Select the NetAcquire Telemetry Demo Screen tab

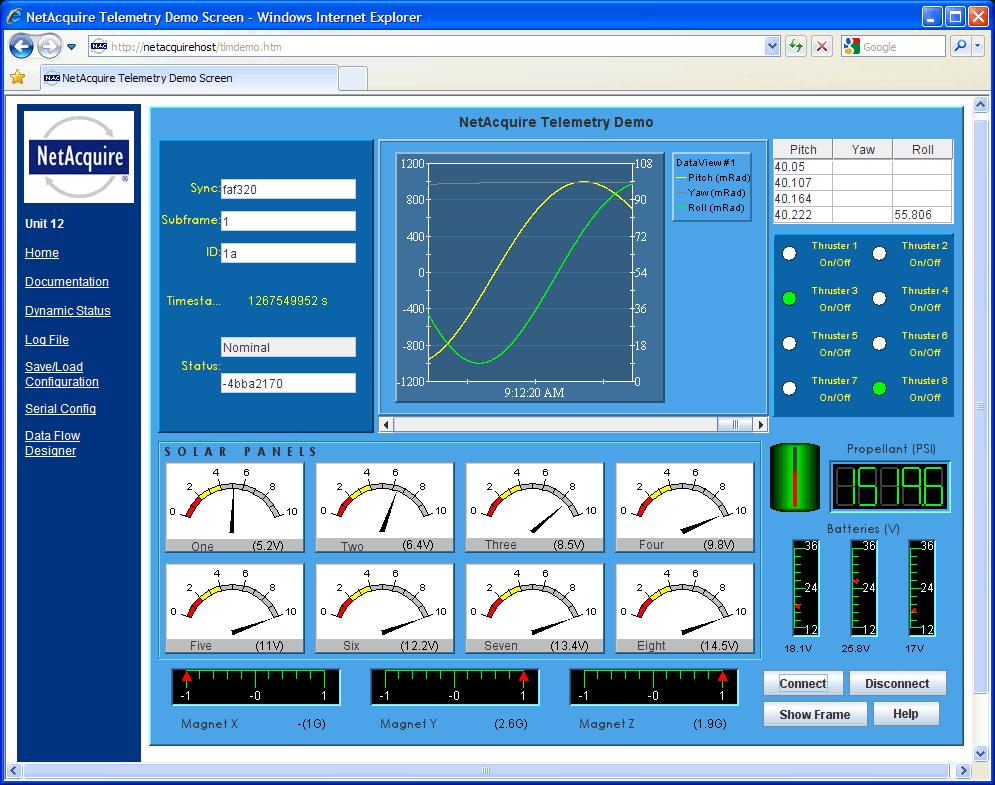(x=189, y=78)
